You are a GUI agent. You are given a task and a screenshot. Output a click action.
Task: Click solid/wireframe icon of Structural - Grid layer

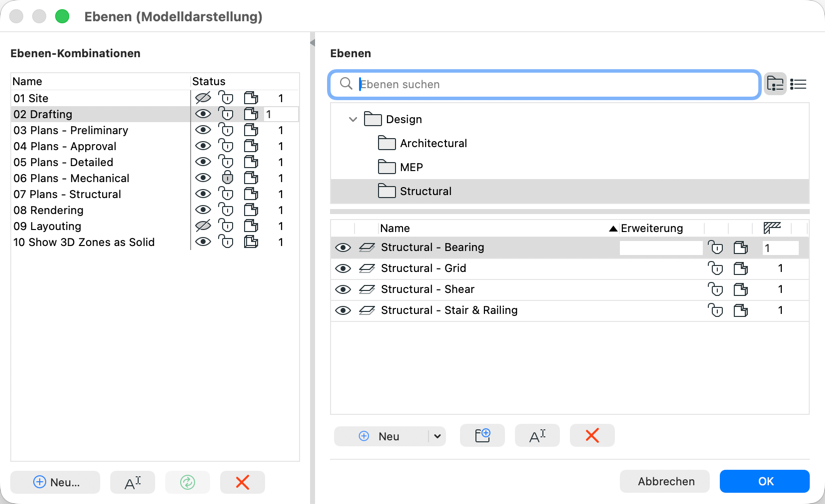(741, 268)
